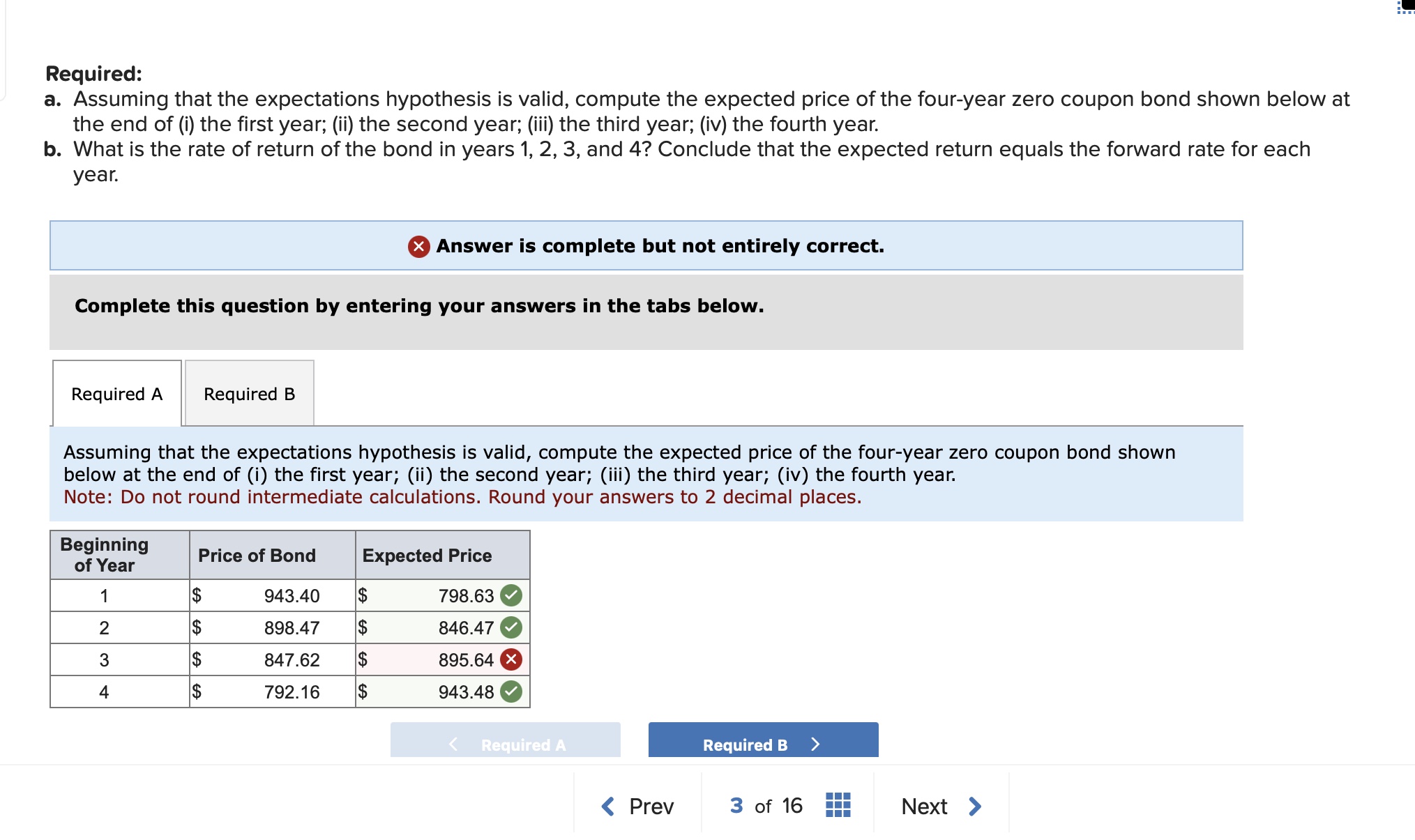Click the left chevron inside the Prev button
This screenshot has height=840, width=1415.
point(609,806)
